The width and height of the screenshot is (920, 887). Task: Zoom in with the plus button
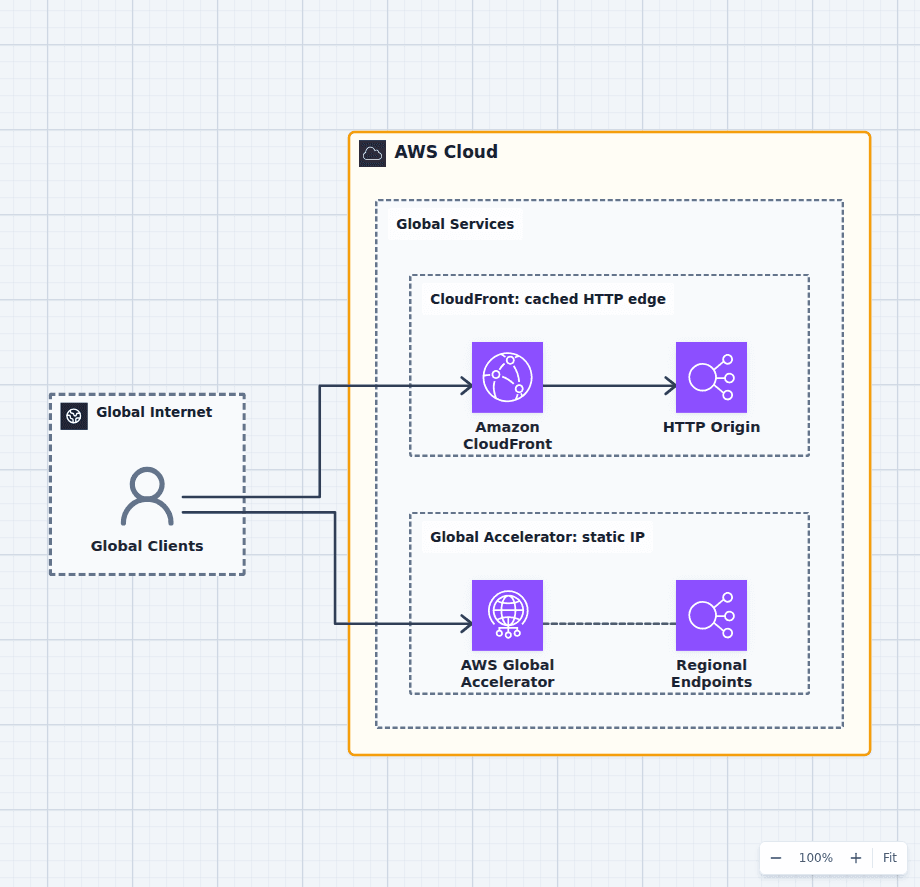(856, 858)
